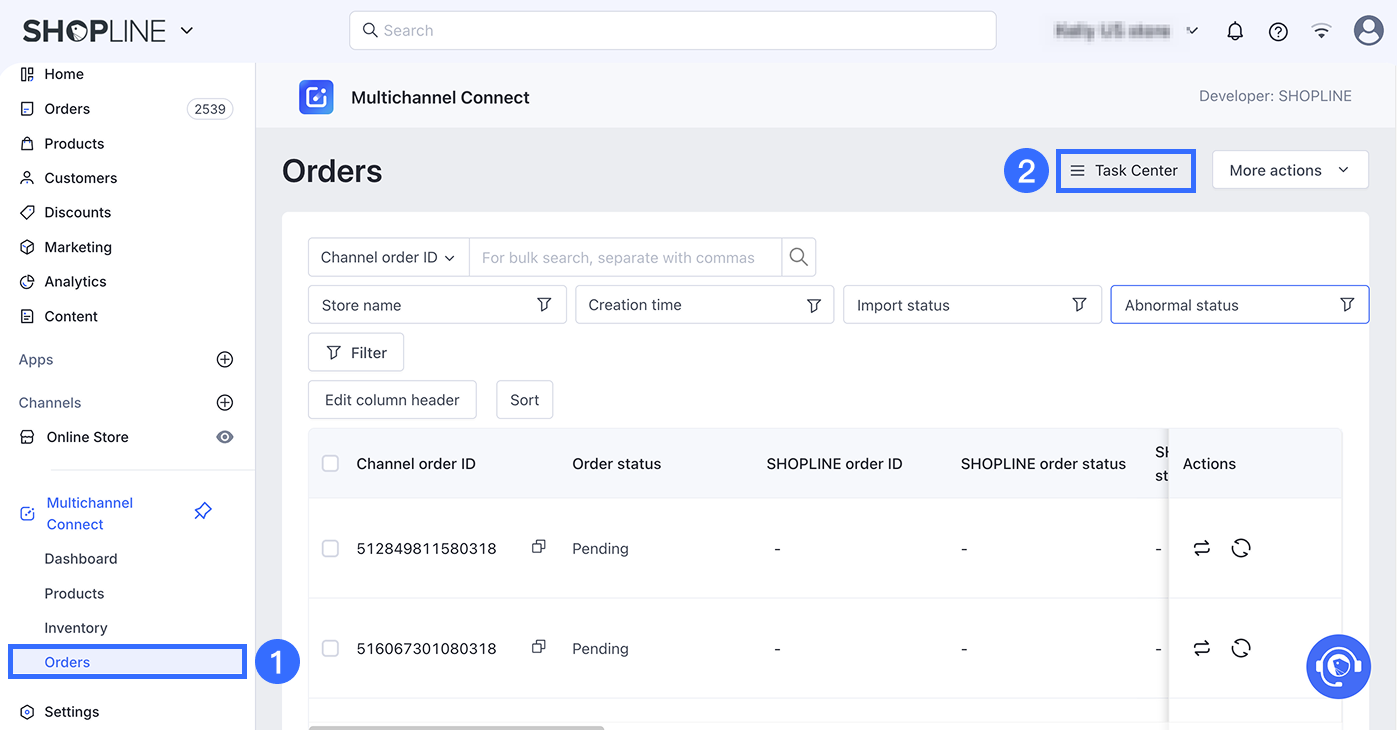Open the Import status filter dropdown

click(971, 305)
